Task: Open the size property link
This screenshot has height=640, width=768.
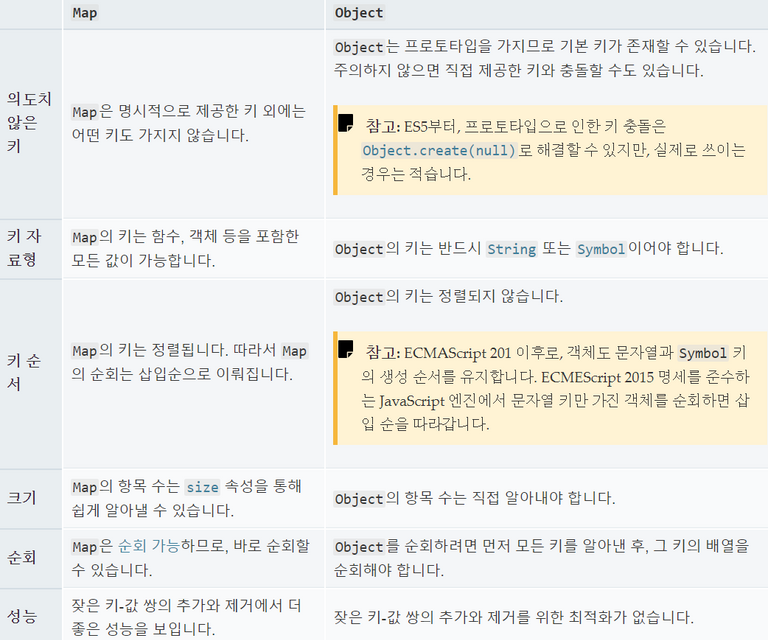Action: (202, 487)
